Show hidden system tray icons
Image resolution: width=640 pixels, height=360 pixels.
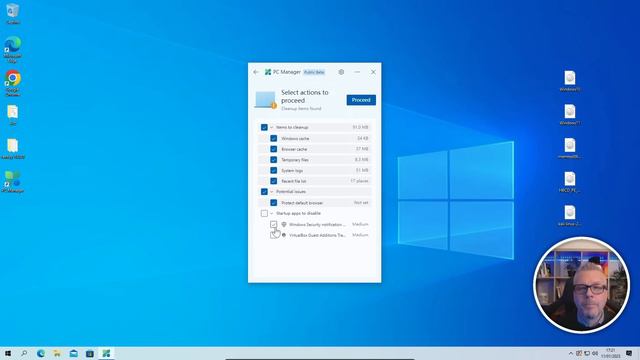pyautogui.click(x=571, y=353)
